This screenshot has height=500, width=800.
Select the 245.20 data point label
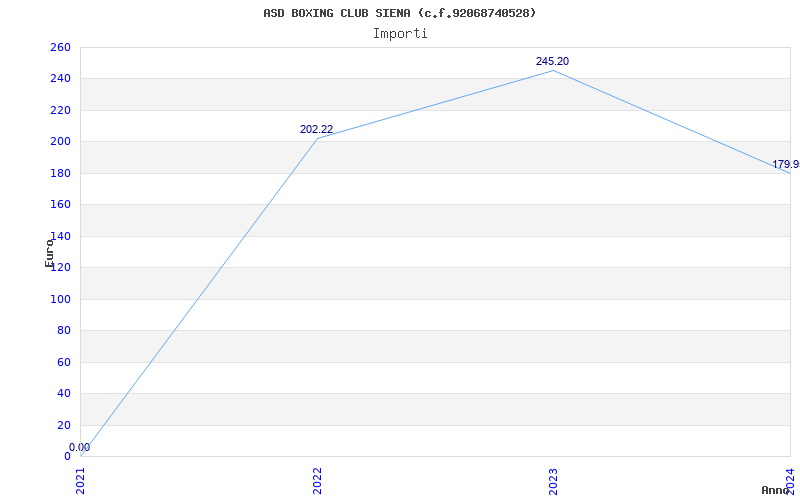pyautogui.click(x=552, y=61)
